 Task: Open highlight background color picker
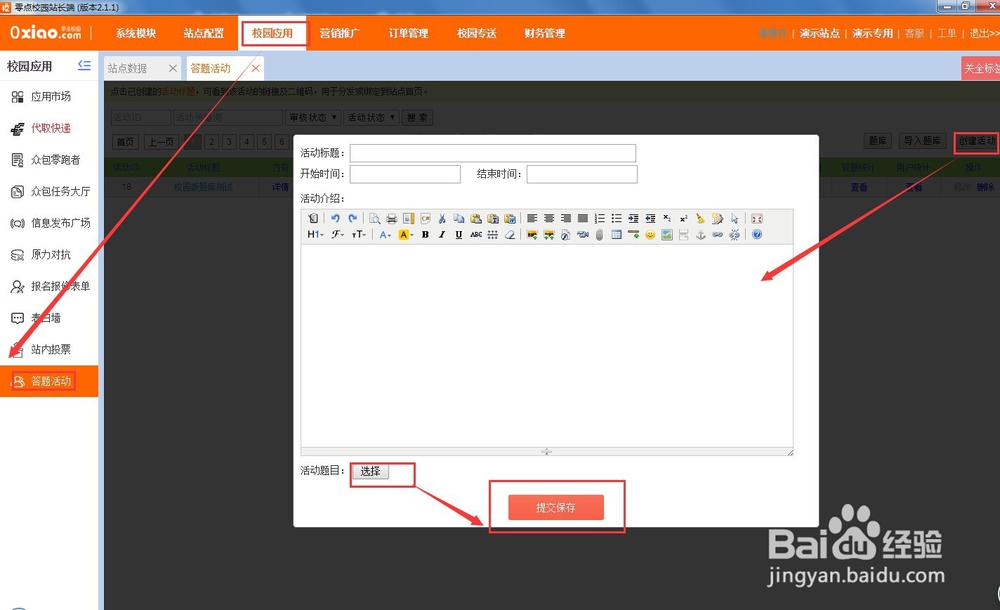click(406, 234)
